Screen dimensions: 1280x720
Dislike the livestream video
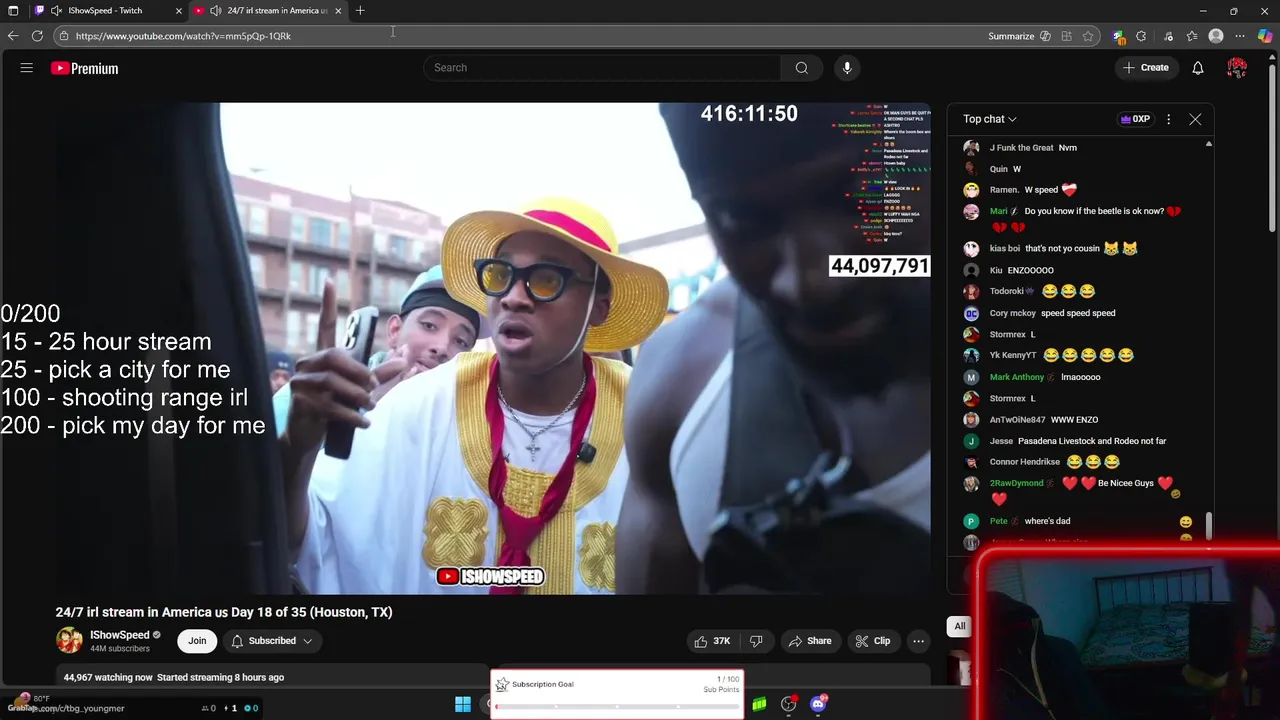(x=756, y=641)
